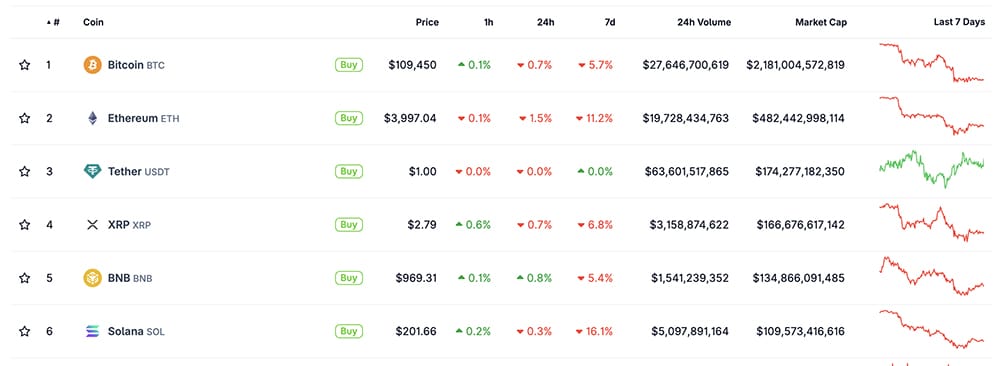The width and height of the screenshot is (1000, 366).
Task: Open Tether's green 7-day sparkline chart
Action: pos(932,169)
